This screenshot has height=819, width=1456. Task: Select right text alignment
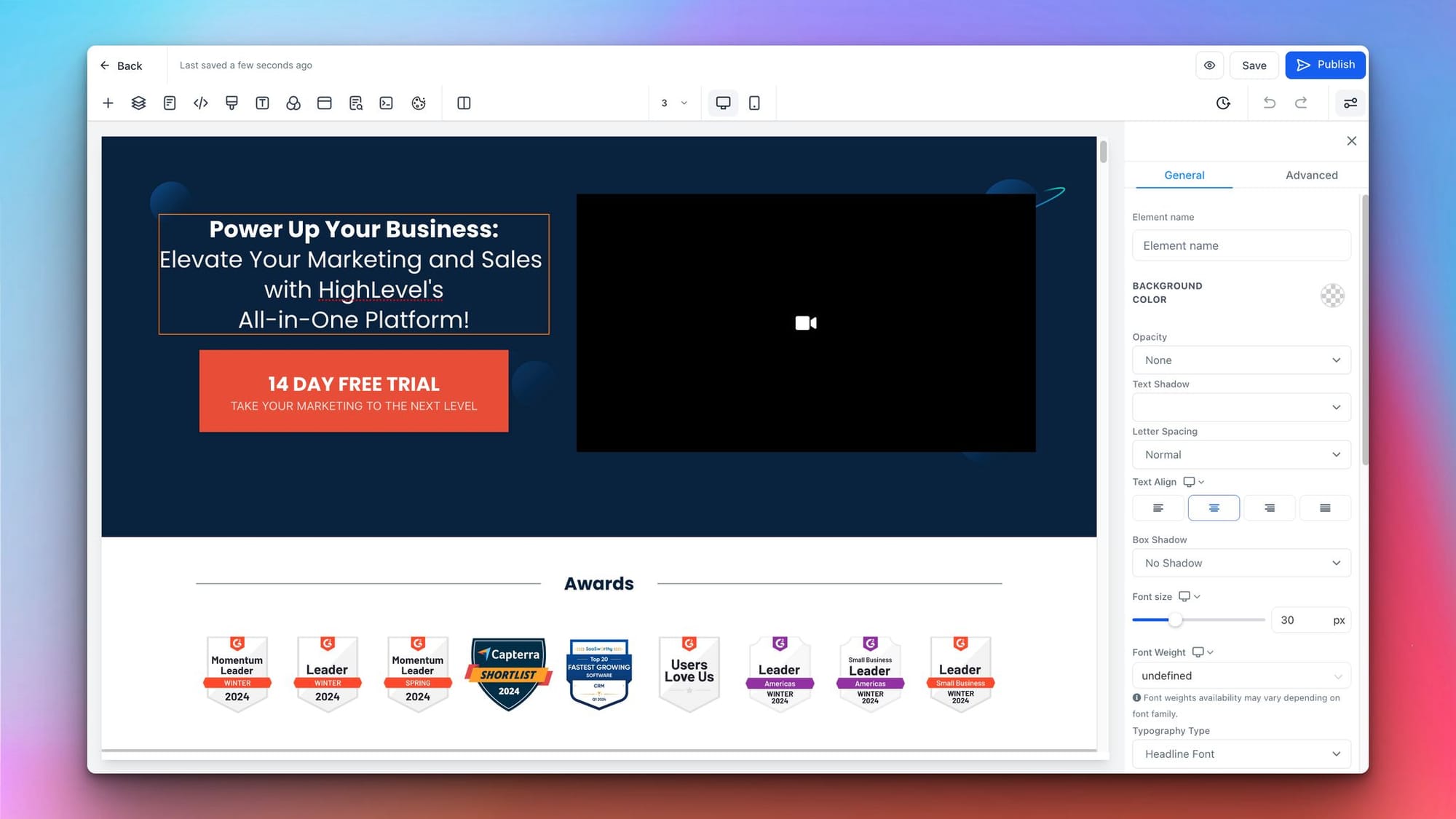[x=1269, y=508]
